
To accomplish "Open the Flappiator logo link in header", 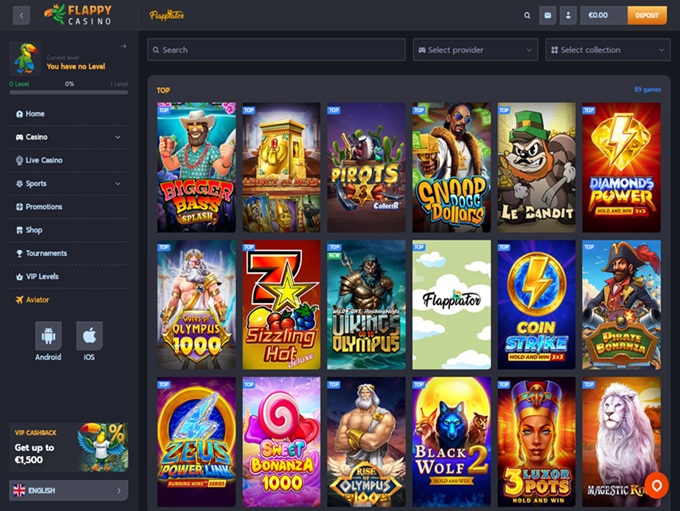I will [x=166, y=15].
